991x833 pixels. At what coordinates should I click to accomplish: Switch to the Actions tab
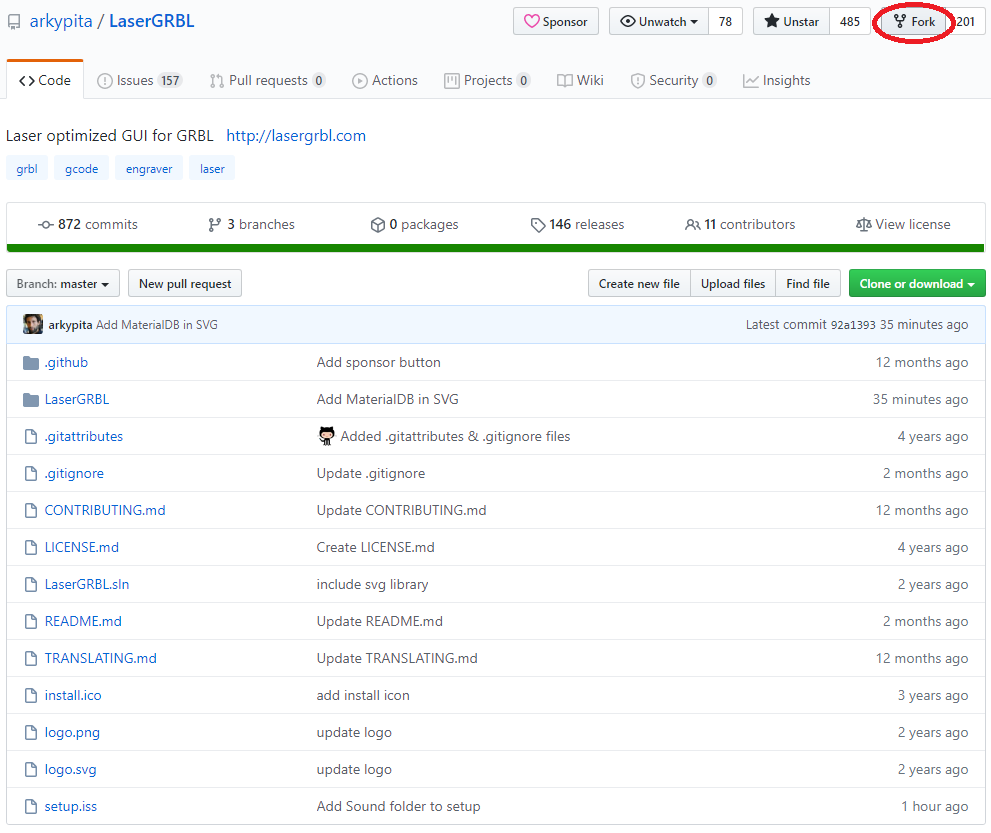(x=385, y=80)
